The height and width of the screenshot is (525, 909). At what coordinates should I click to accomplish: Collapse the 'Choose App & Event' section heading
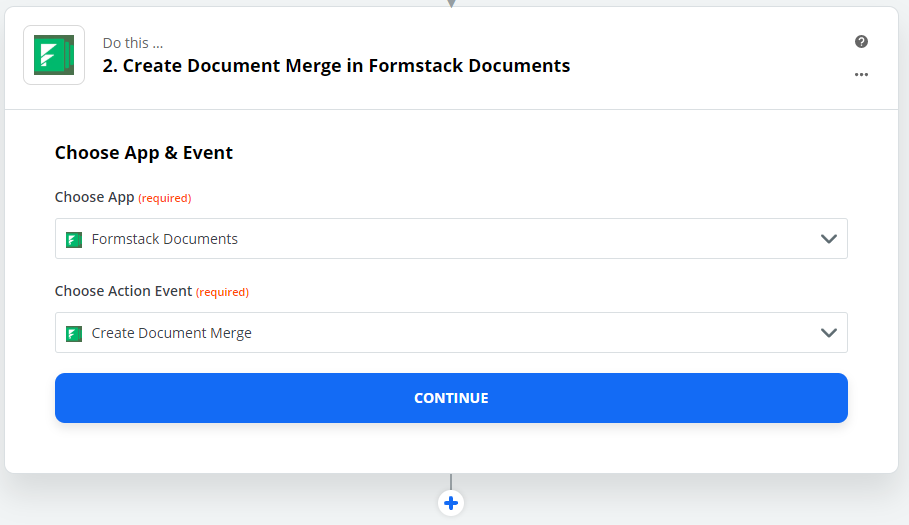(x=143, y=153)
